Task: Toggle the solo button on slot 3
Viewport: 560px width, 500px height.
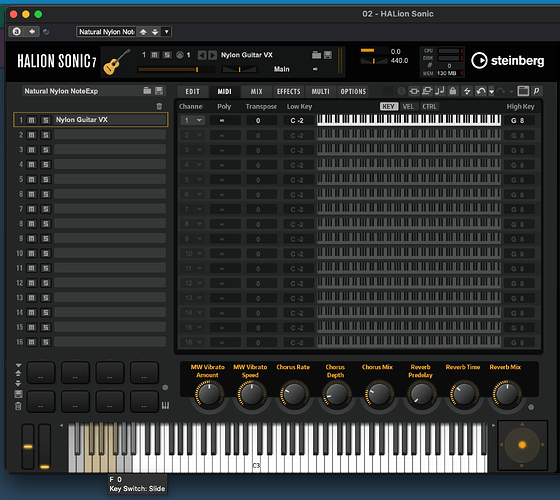Action: pyautogui.click(x=45, y=150)
